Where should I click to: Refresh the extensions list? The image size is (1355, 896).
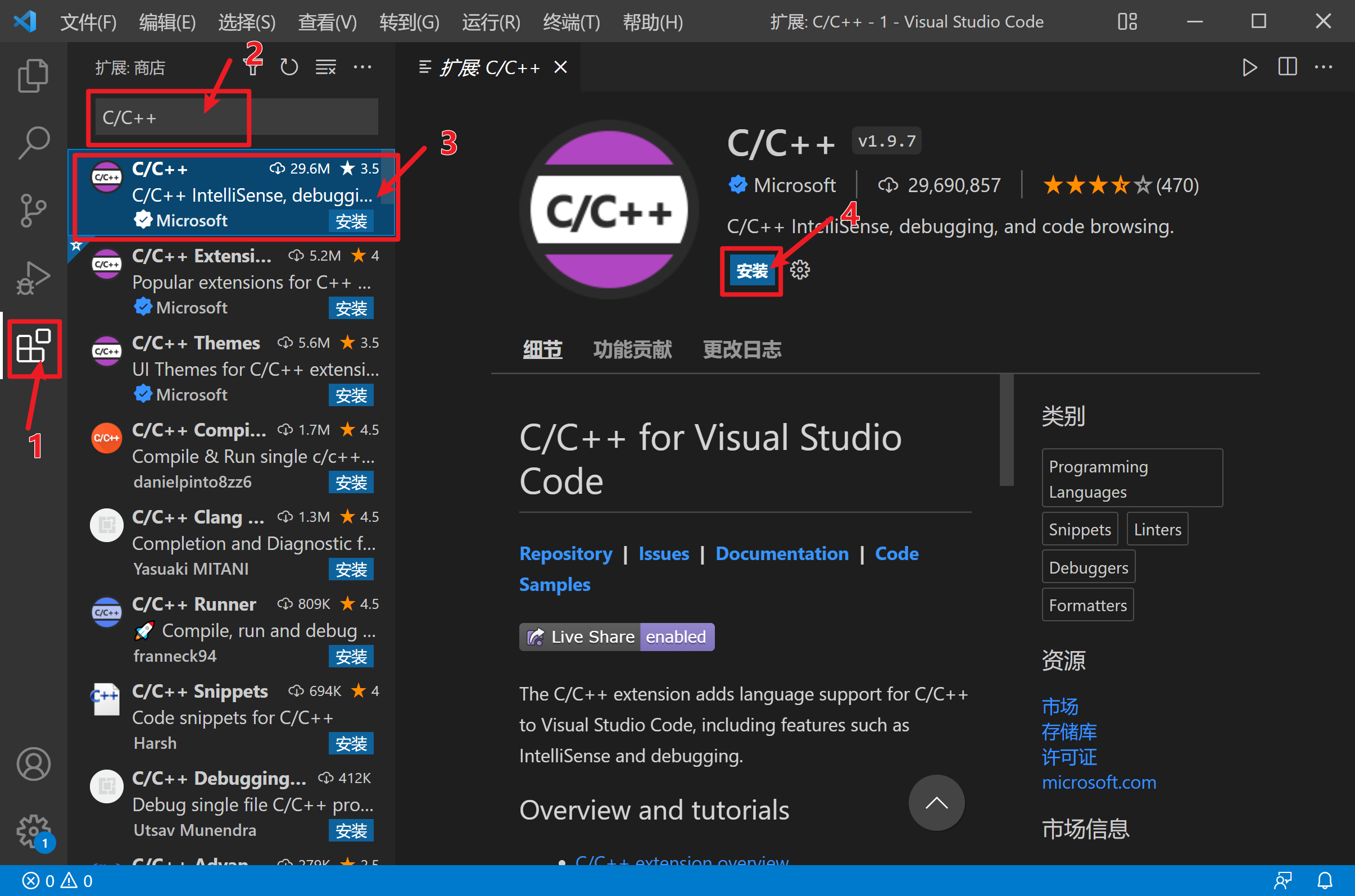(289, 67)
